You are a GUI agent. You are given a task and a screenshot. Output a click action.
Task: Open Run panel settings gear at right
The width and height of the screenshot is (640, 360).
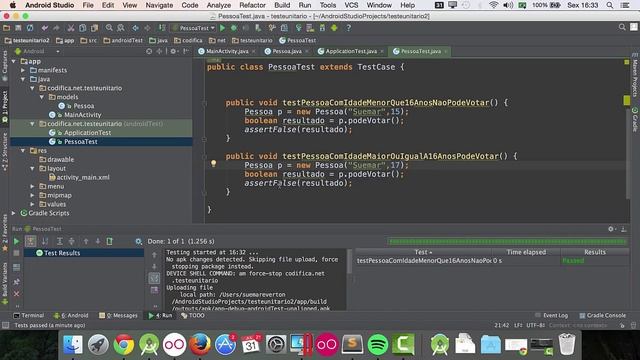(x=611, y=229)
